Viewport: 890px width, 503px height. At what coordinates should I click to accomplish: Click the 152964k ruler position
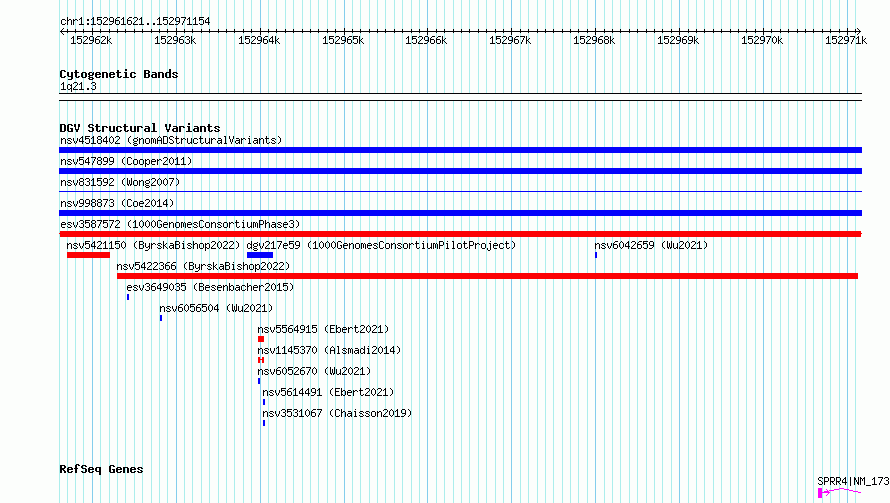point(259,40)
